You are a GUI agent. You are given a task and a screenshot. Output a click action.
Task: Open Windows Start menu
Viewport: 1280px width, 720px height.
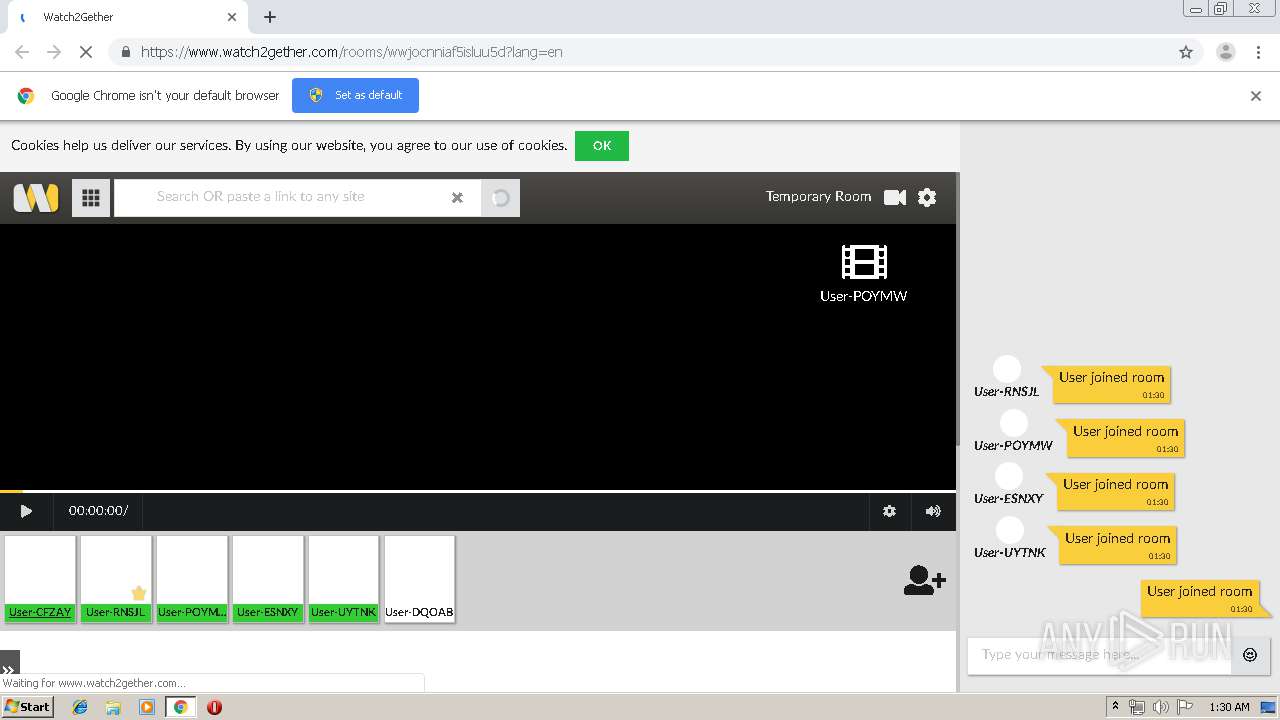pos(27,707)
